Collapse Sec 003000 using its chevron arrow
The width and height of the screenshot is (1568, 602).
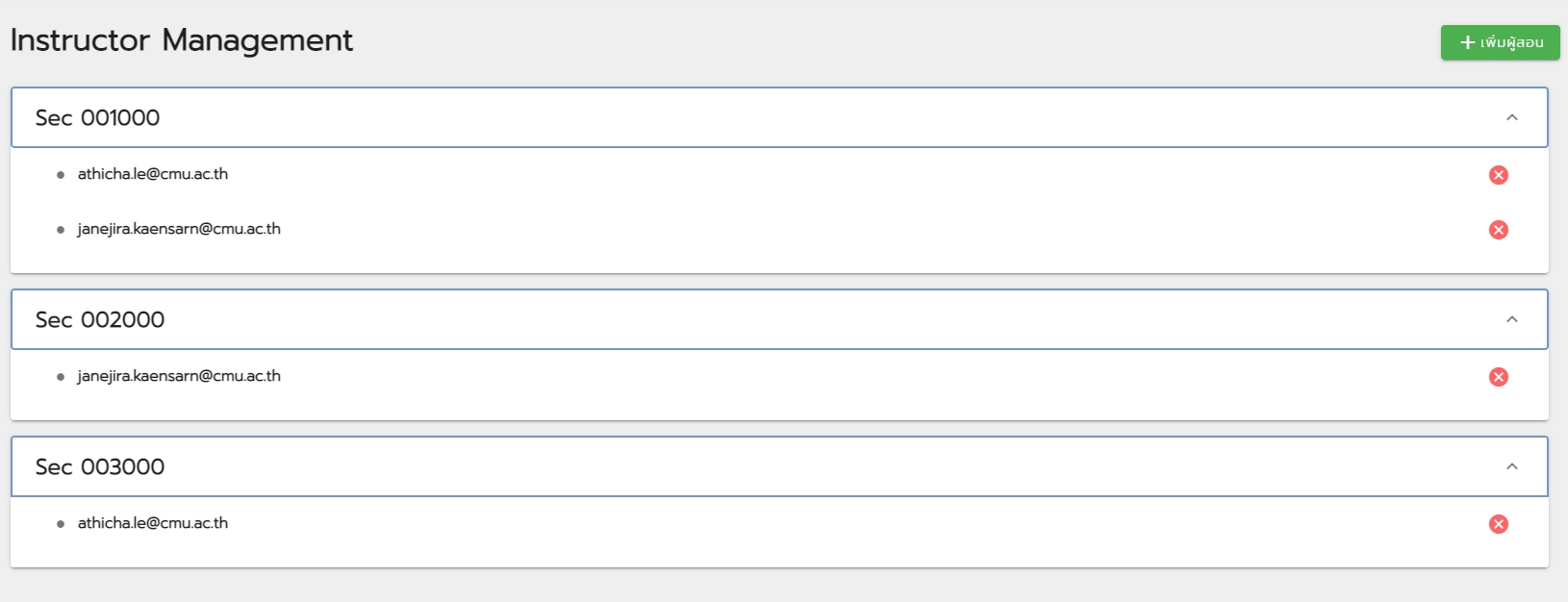pyautogui.click(x=1511, y=466)
